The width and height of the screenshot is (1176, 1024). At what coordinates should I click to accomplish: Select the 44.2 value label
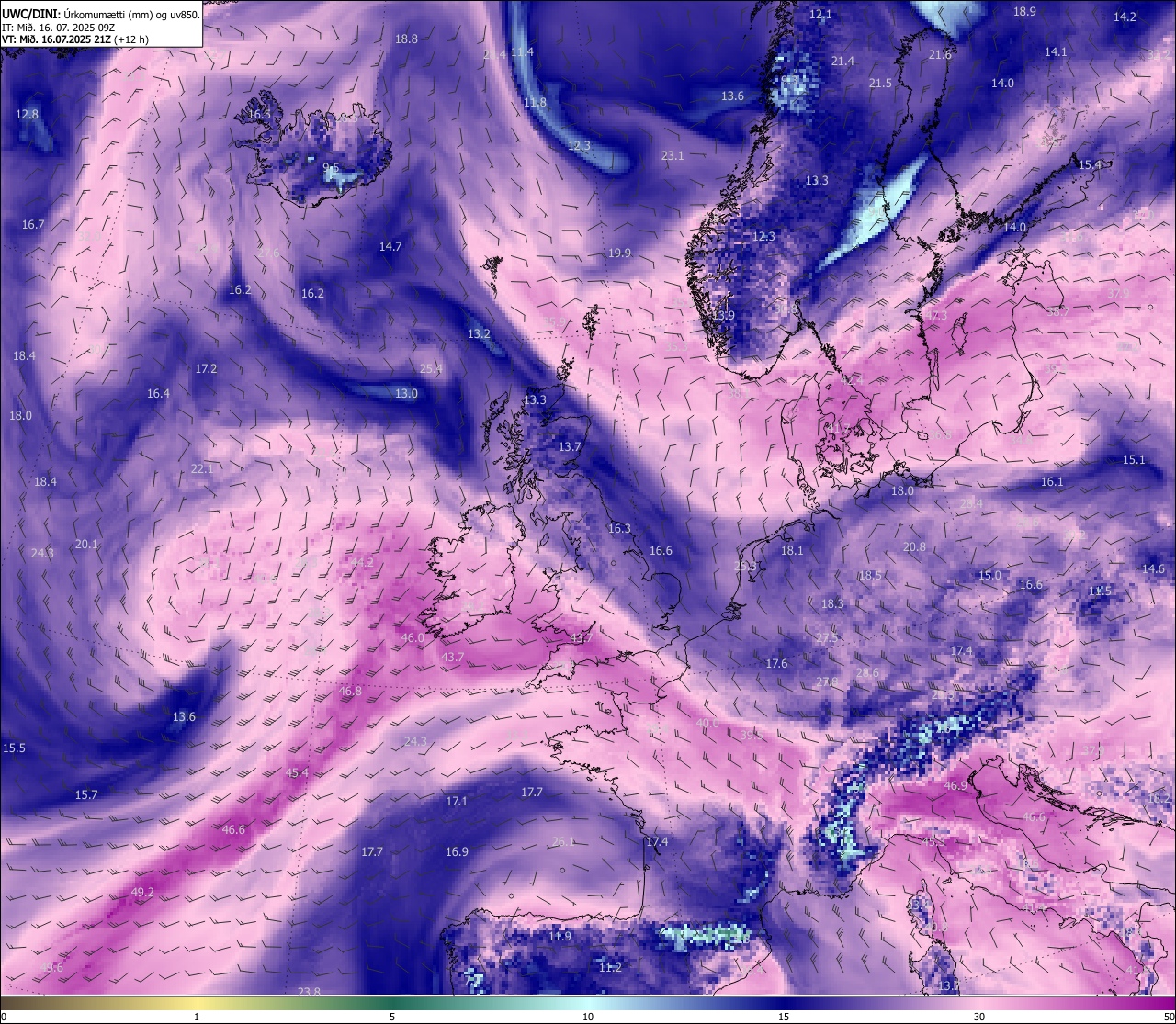362,563
